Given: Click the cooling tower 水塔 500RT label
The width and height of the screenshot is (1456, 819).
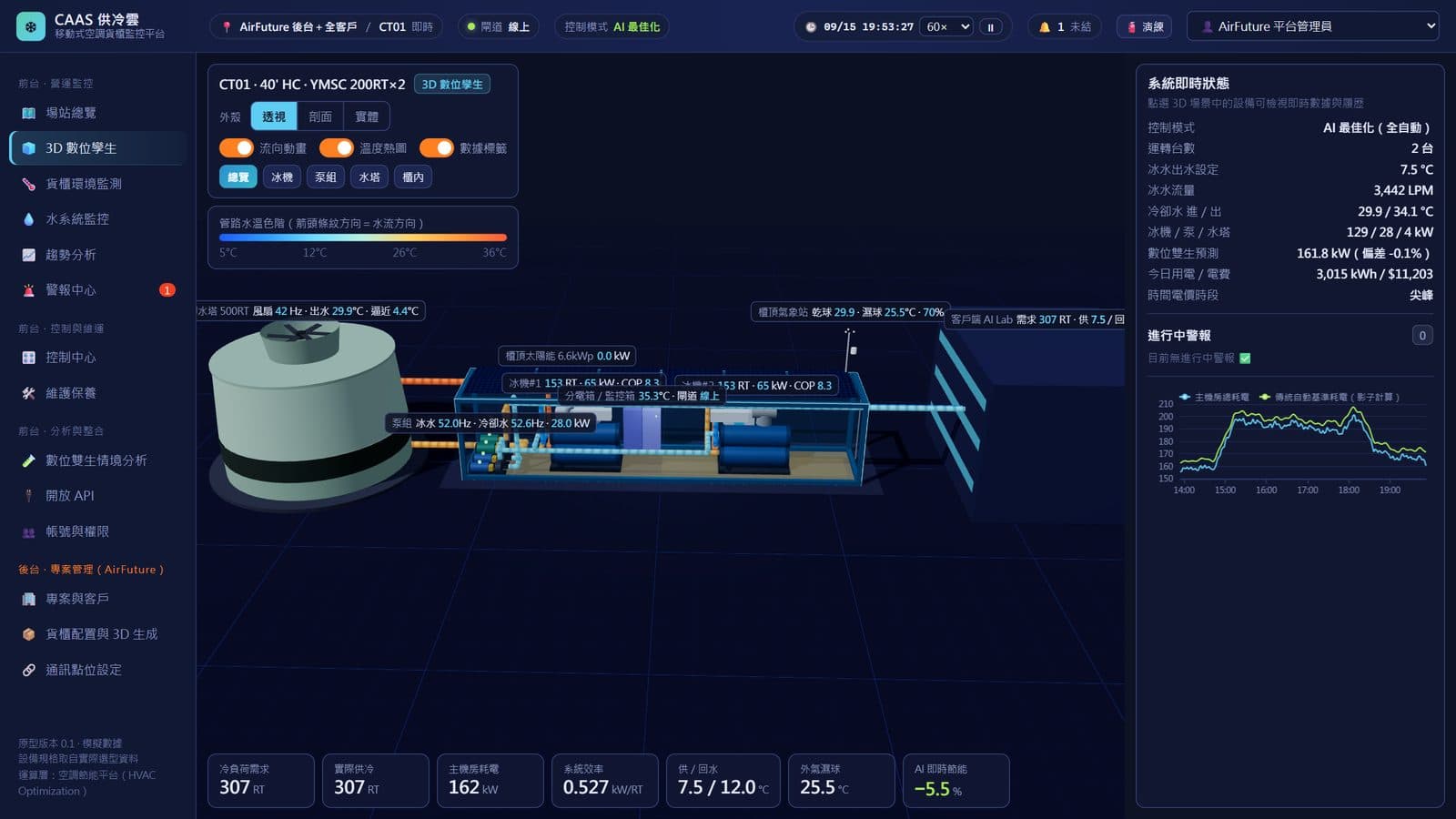Looking at the screenshot, I should [x=309, y=311].
